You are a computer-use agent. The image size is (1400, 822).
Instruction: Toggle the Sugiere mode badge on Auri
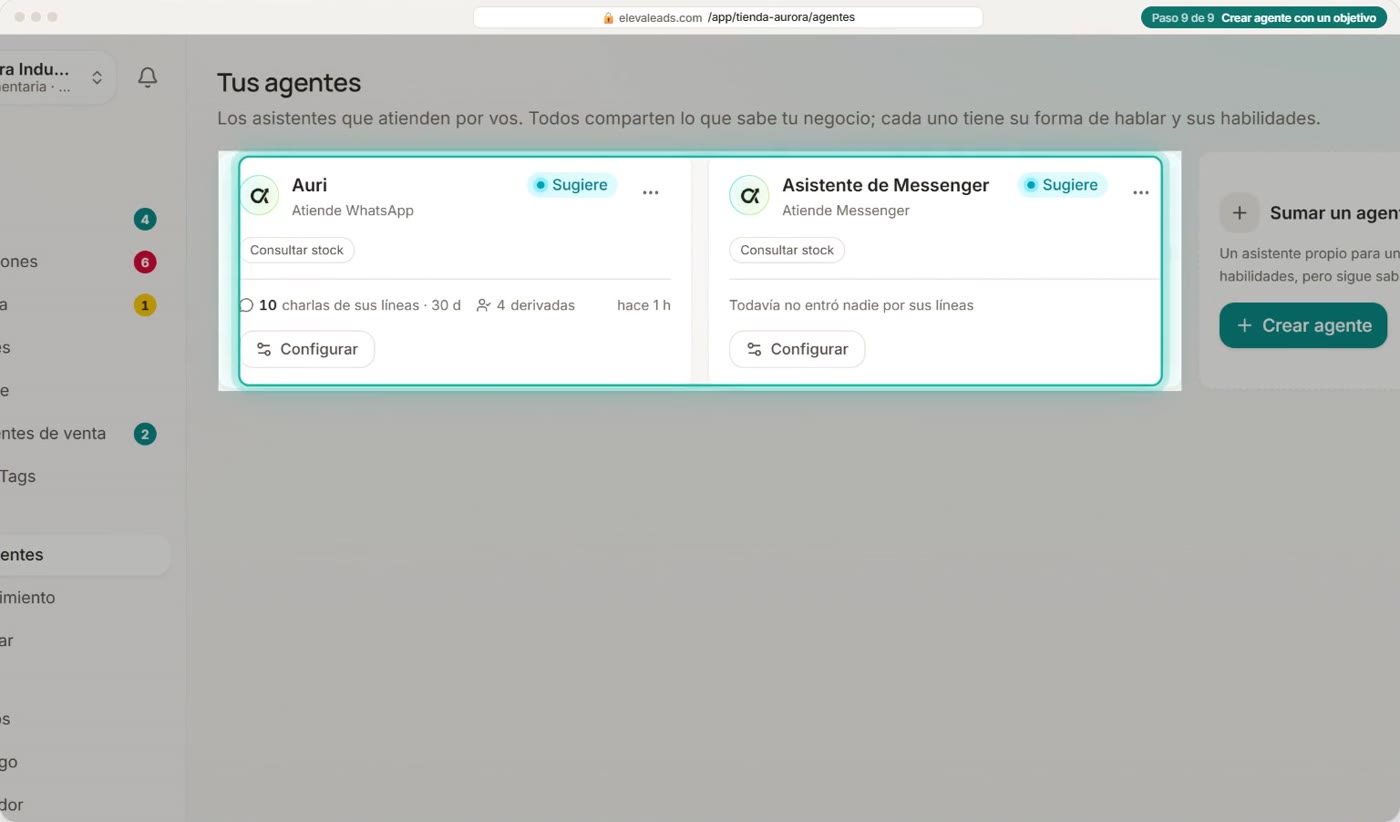click(572, 185)
